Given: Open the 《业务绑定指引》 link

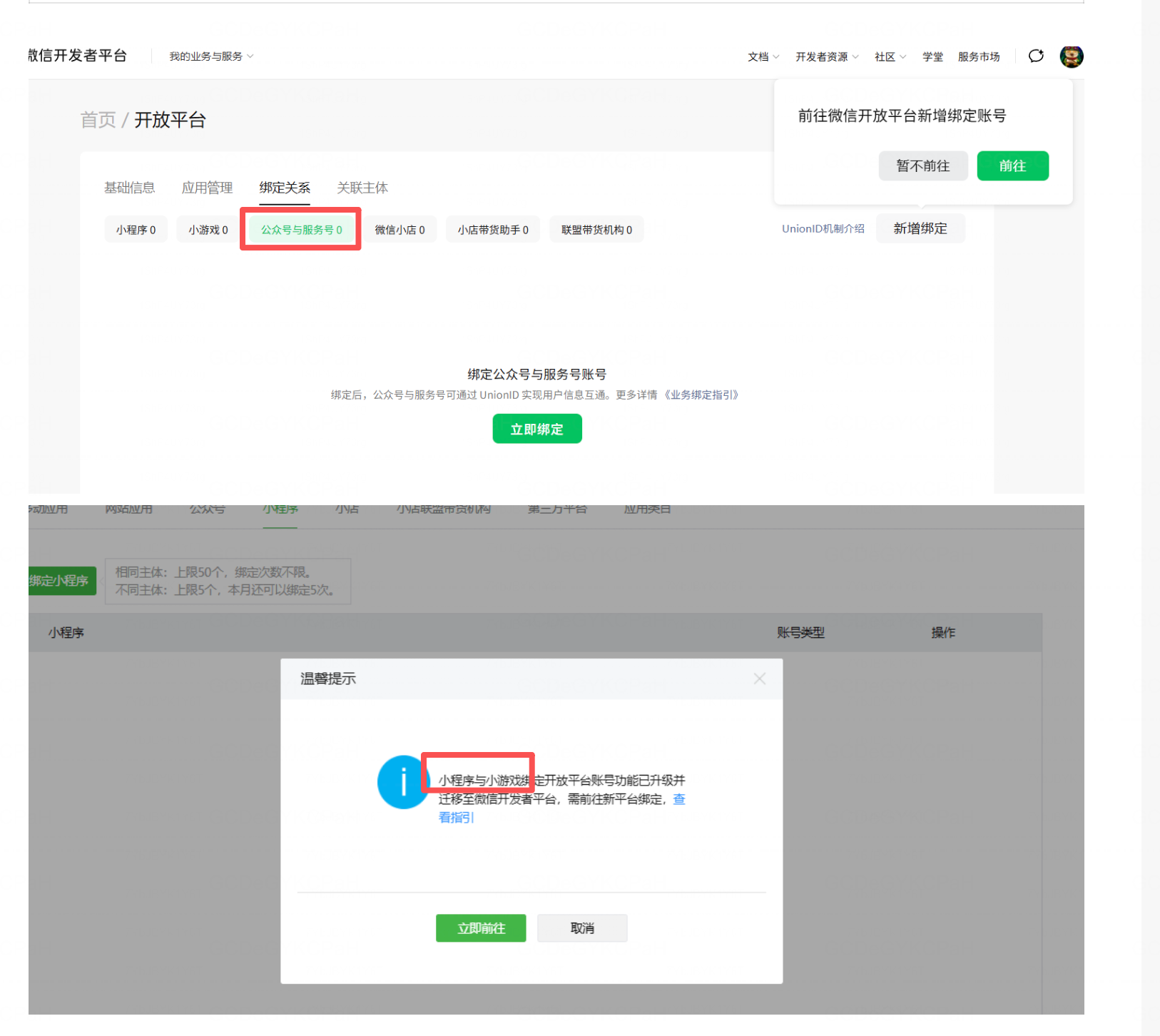Looking at the screenshot, I should (701, 395).
